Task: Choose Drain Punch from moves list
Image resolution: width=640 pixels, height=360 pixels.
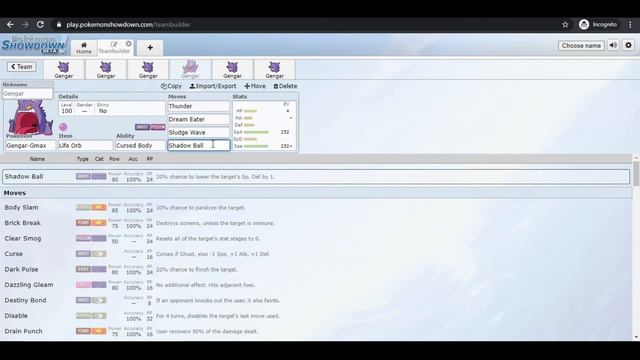Action: click(316, 331)
